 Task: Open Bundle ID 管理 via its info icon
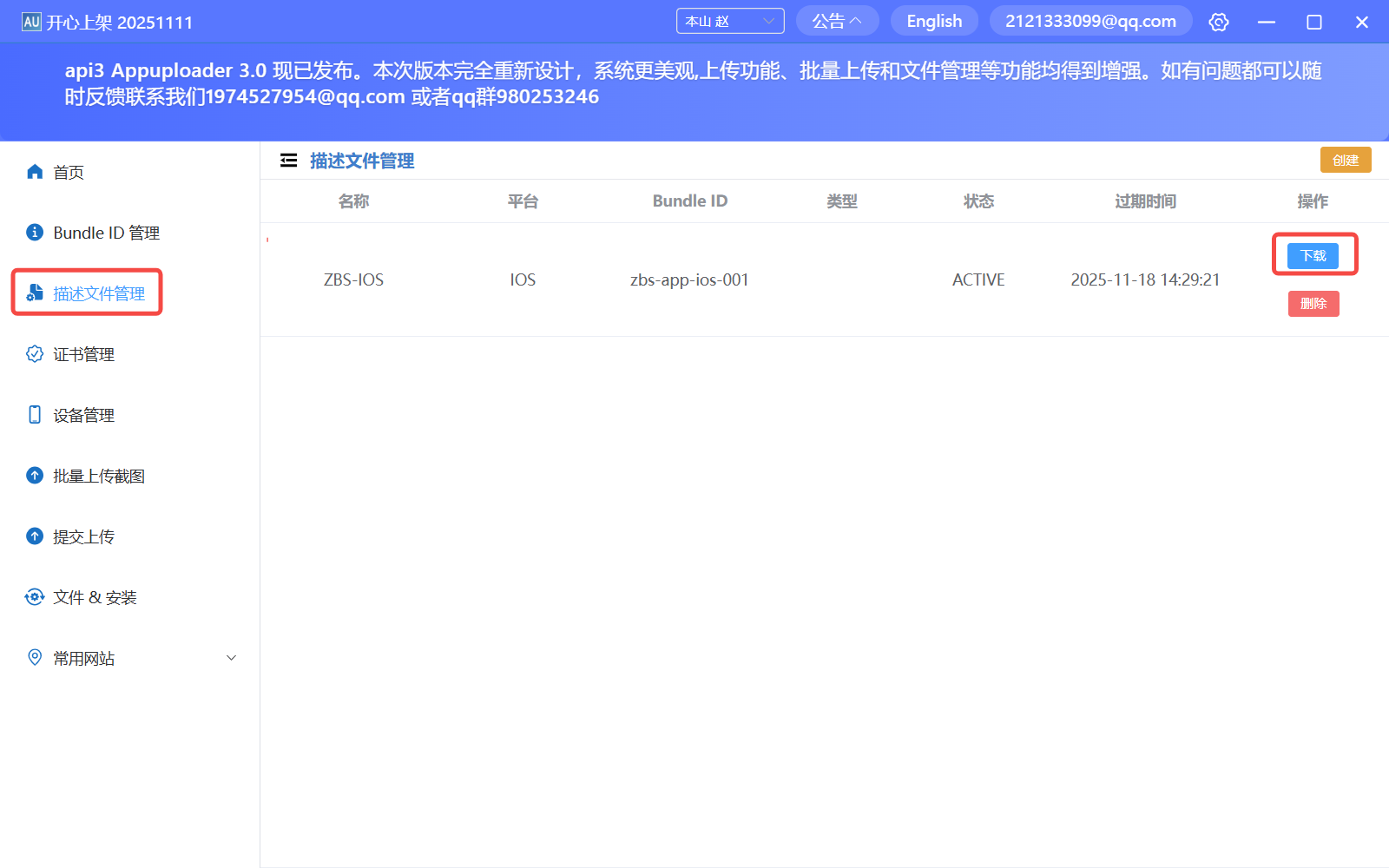coord(34,232)
